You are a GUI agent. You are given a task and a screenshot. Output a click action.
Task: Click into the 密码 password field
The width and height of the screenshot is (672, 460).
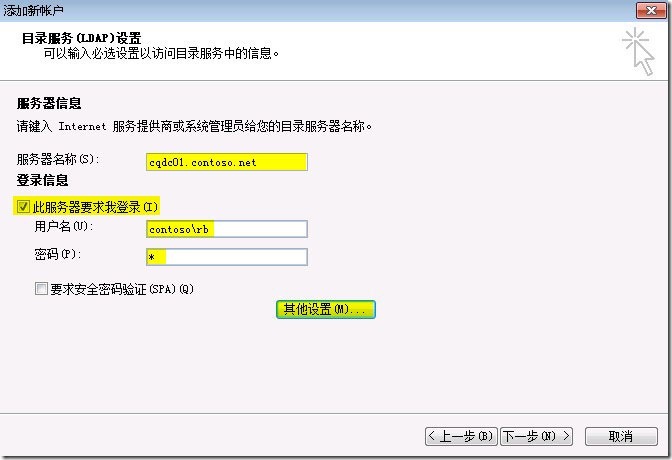coord(226,257)
